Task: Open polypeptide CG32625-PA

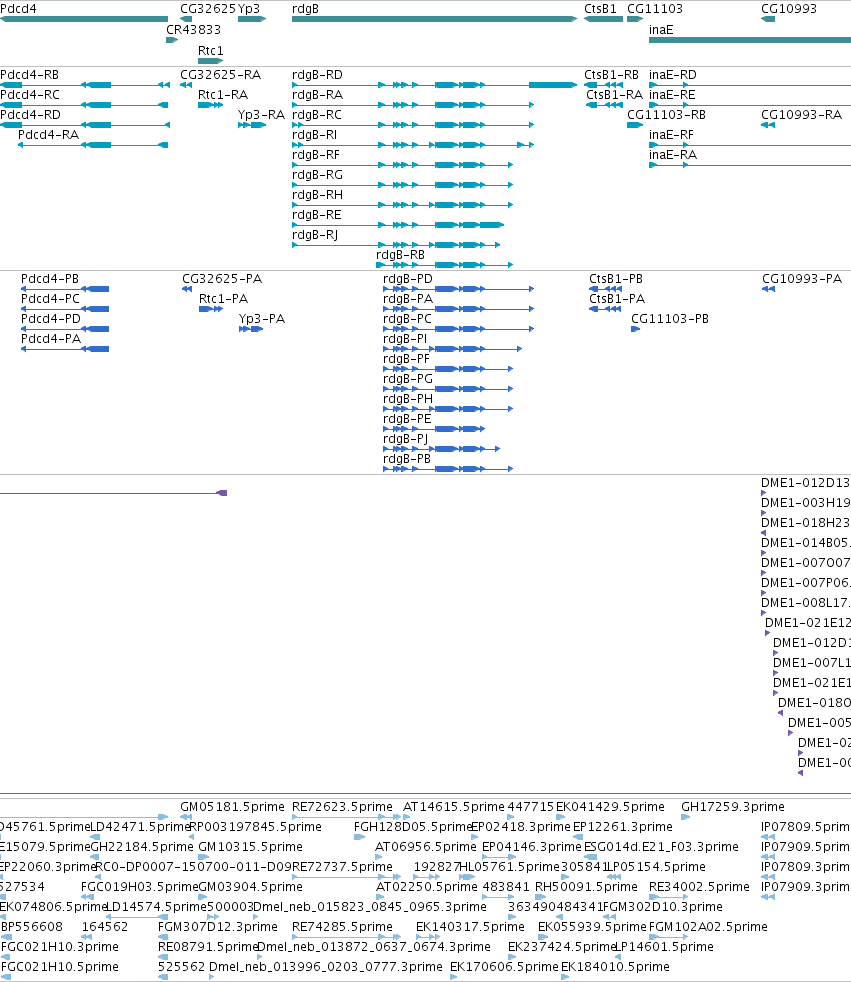Action: pos(222,279)
